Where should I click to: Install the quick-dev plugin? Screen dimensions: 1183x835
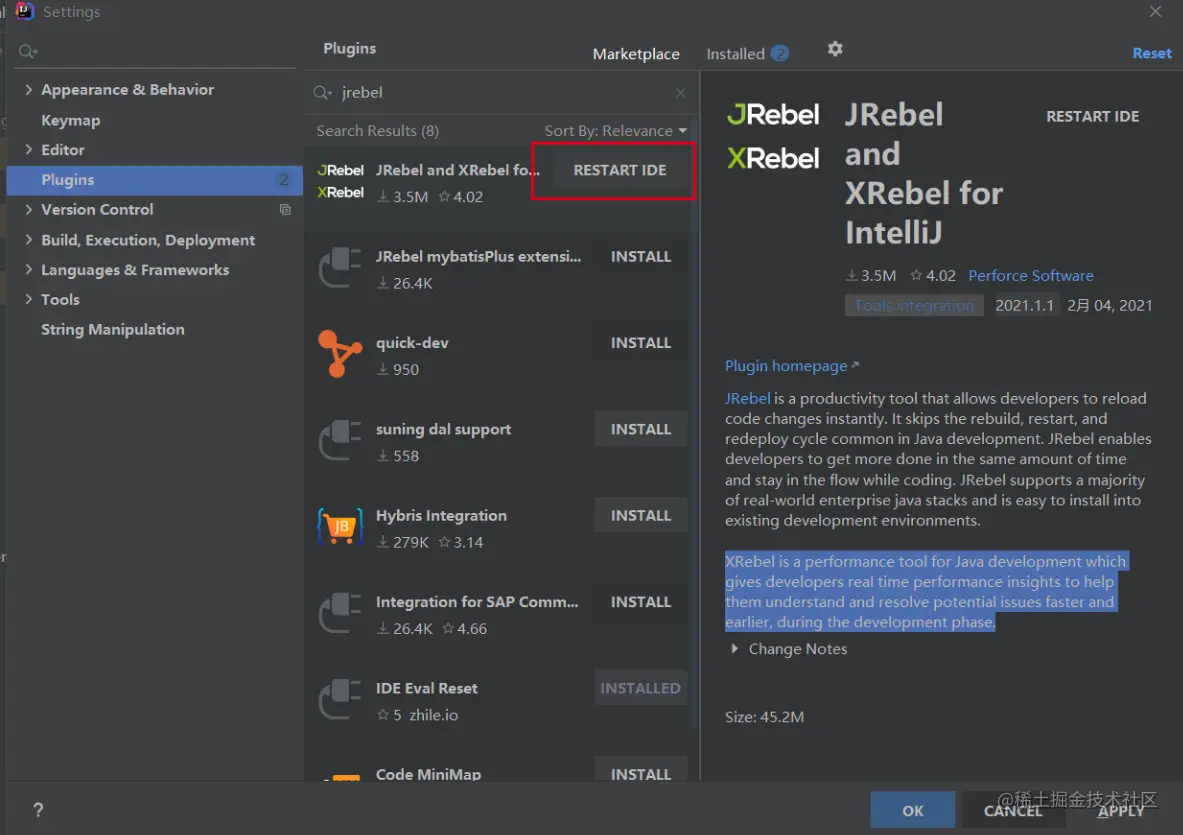641,342
